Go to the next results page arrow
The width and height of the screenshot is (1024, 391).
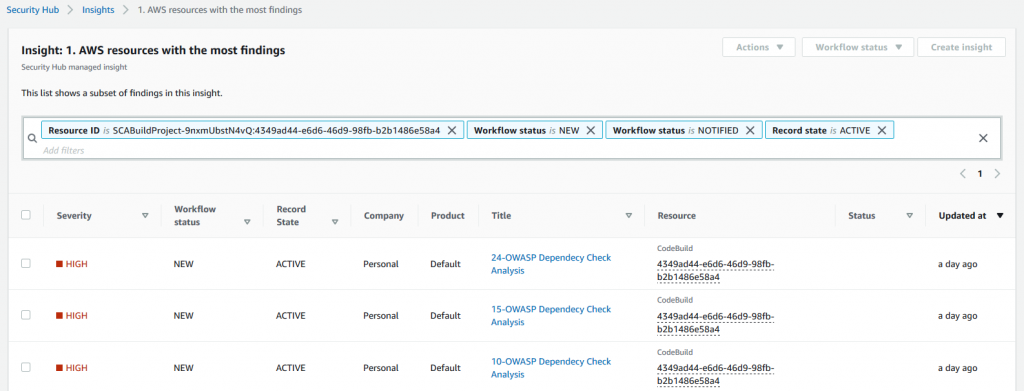coord(997,174)
